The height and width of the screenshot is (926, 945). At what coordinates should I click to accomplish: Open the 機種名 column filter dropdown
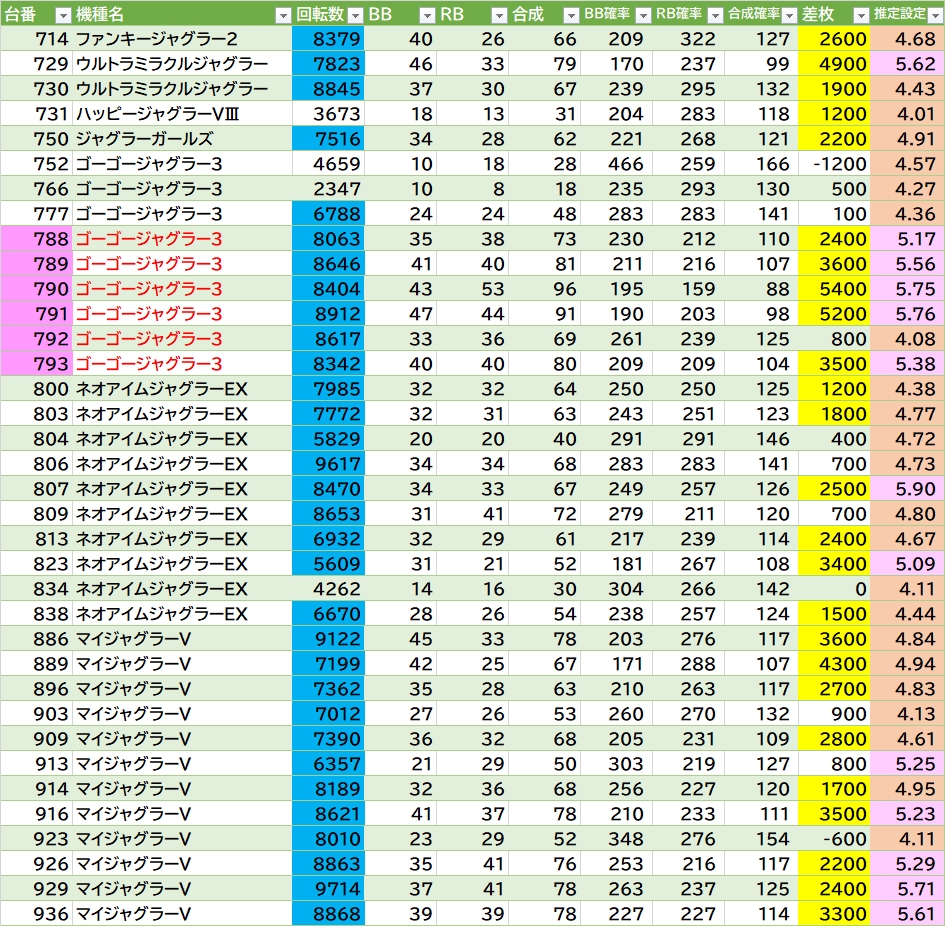tap(282, 15)
